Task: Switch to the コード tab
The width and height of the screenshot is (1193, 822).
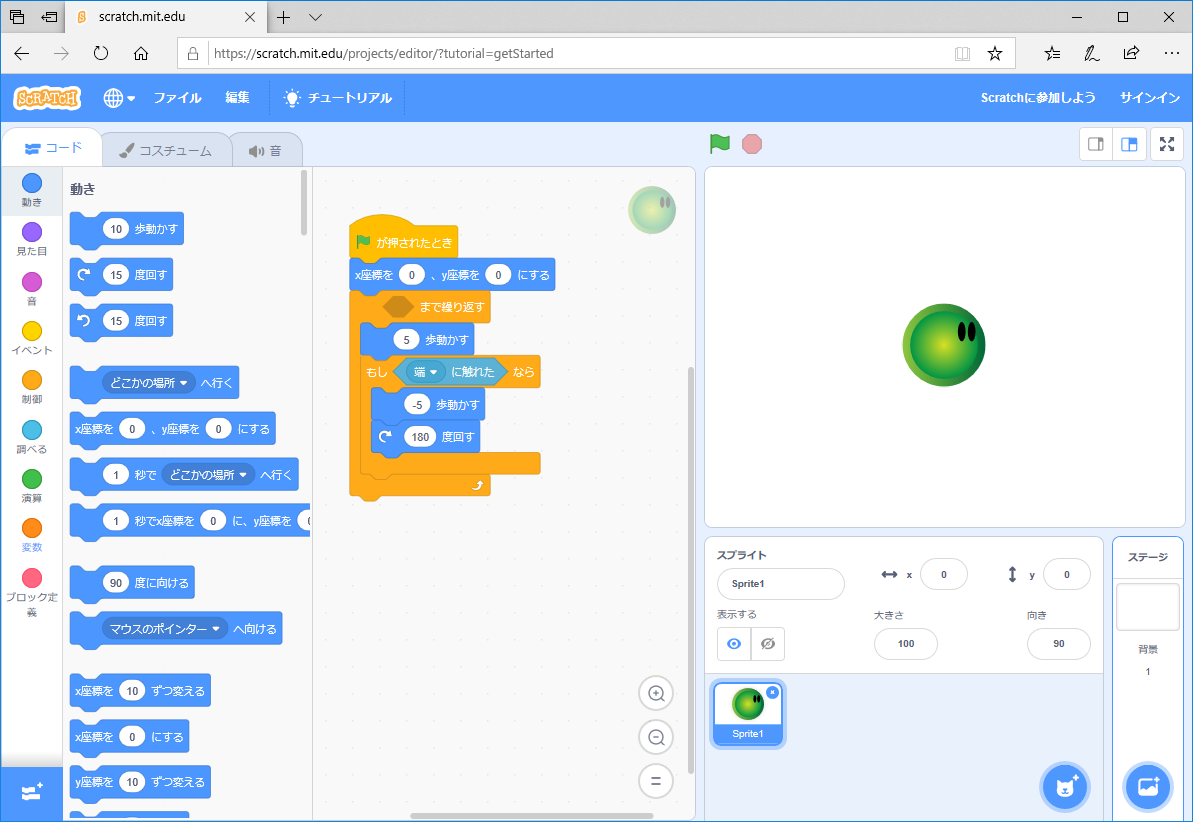Action: click(x=52, y=148)
